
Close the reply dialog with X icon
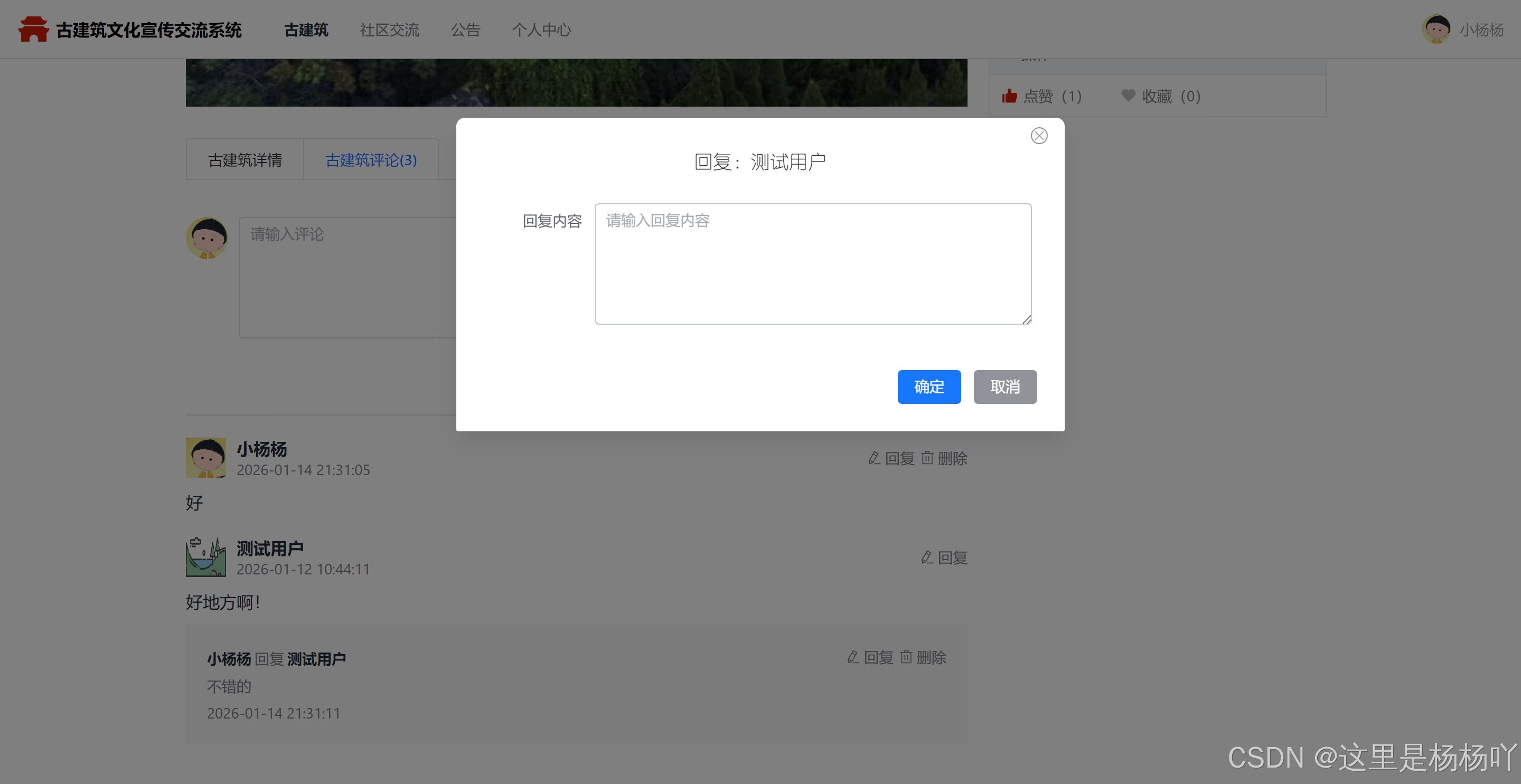pos(1039,136)
